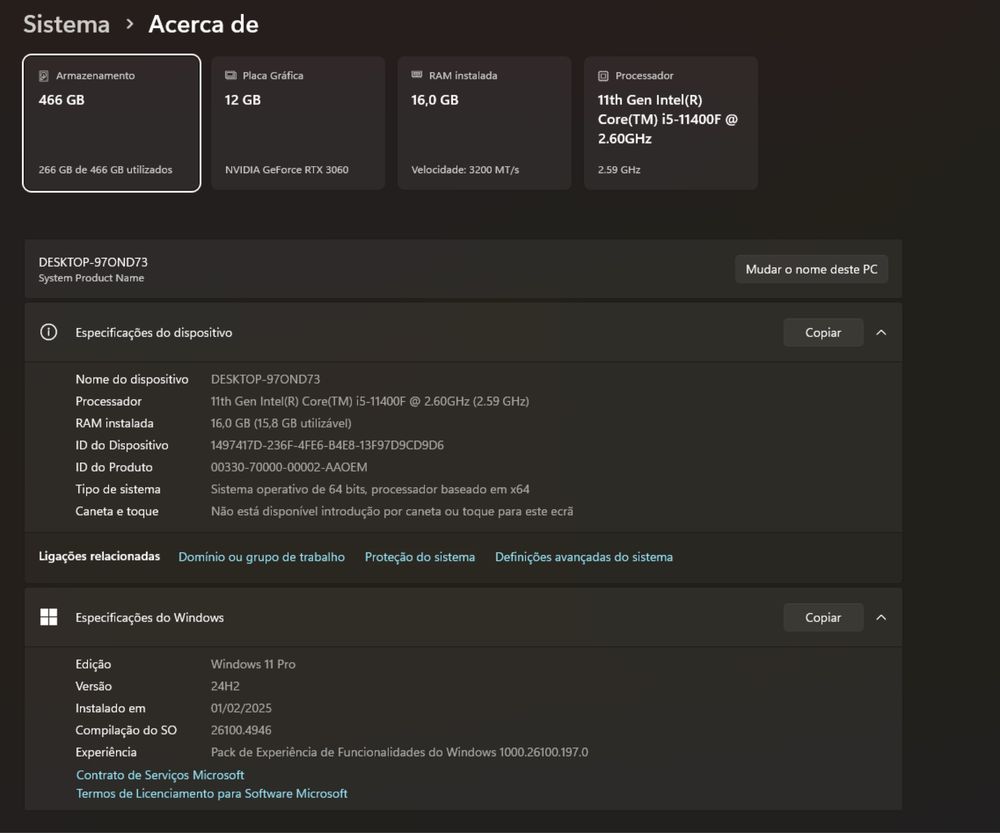Open the Placa Gráfica card
This screenshot has height=833, width=1000.
tap(298, 123)
